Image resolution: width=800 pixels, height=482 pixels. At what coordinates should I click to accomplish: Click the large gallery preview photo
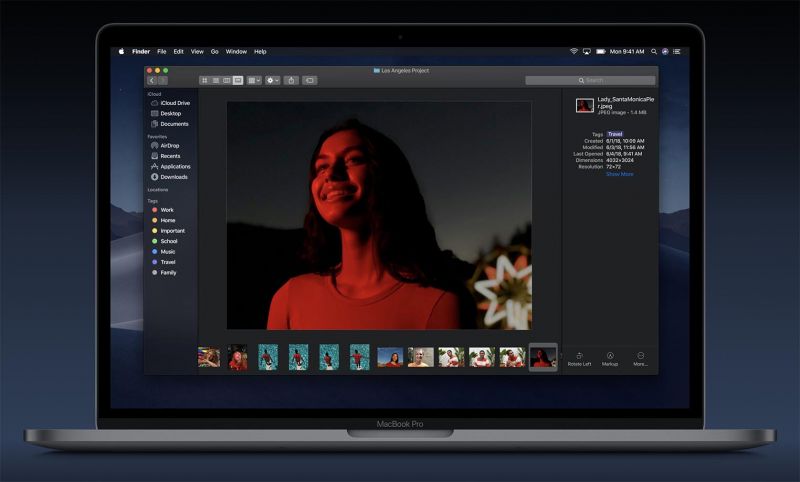point(379,215)
